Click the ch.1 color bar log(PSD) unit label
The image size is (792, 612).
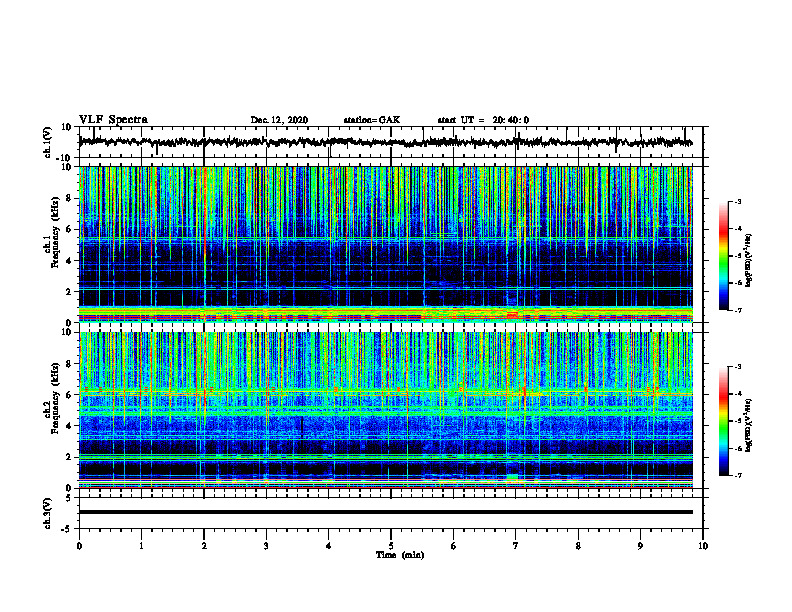tap(749, 261)
